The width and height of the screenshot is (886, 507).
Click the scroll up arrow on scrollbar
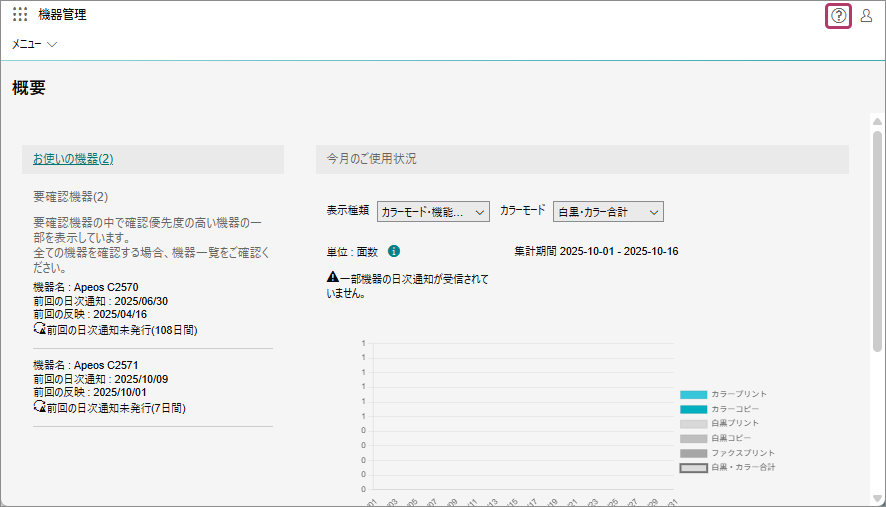click(877, 120)
